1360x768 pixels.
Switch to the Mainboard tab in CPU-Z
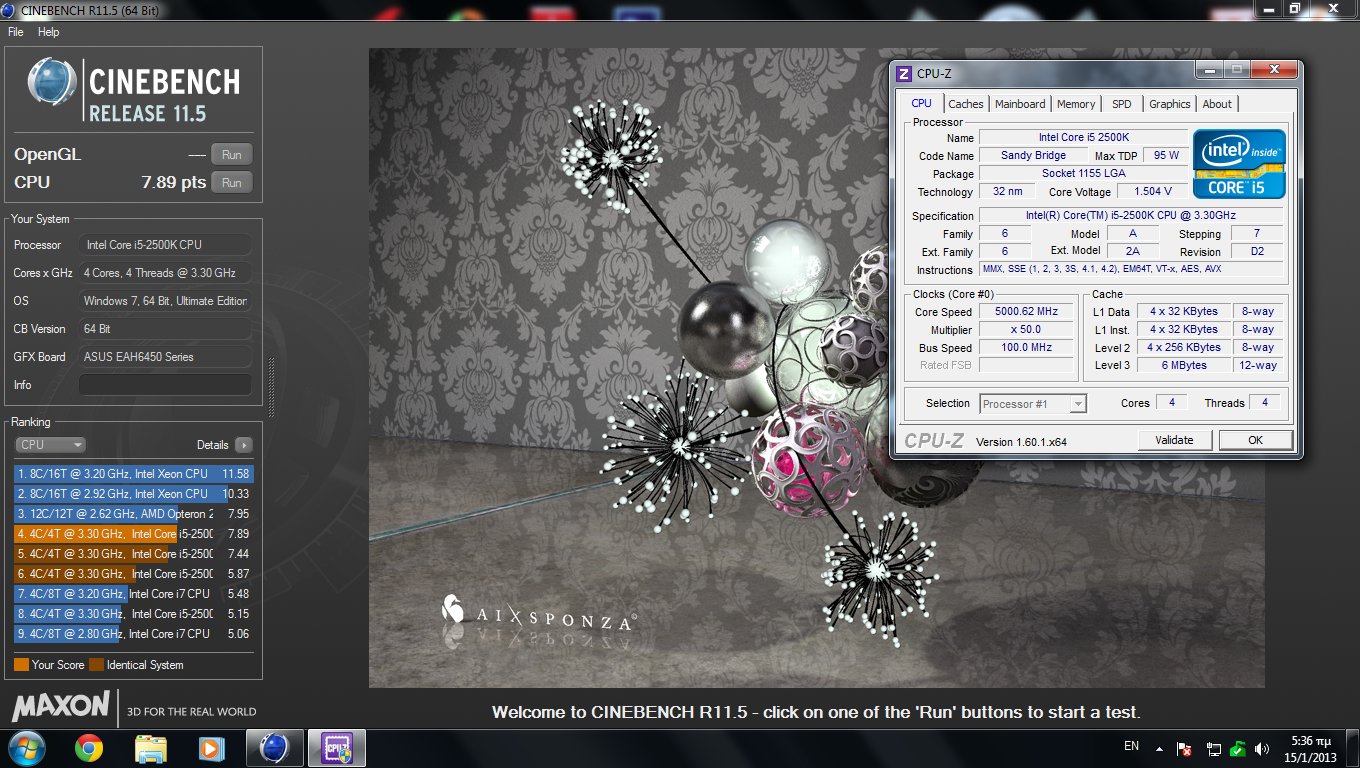[x=1020, y=104]
